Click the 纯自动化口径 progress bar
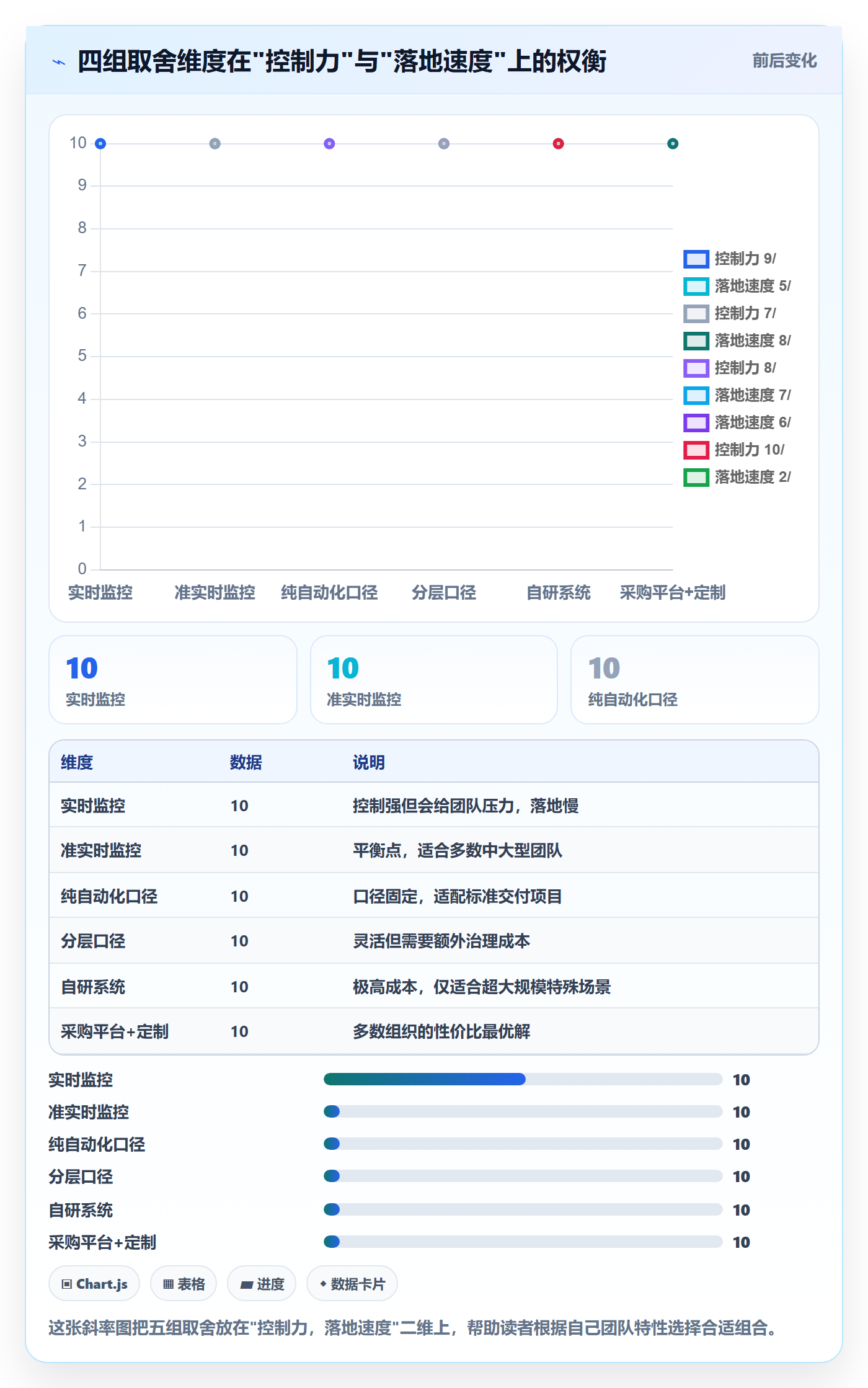The width and height of the screenshot is (868, 1388). click(523, 1144)
